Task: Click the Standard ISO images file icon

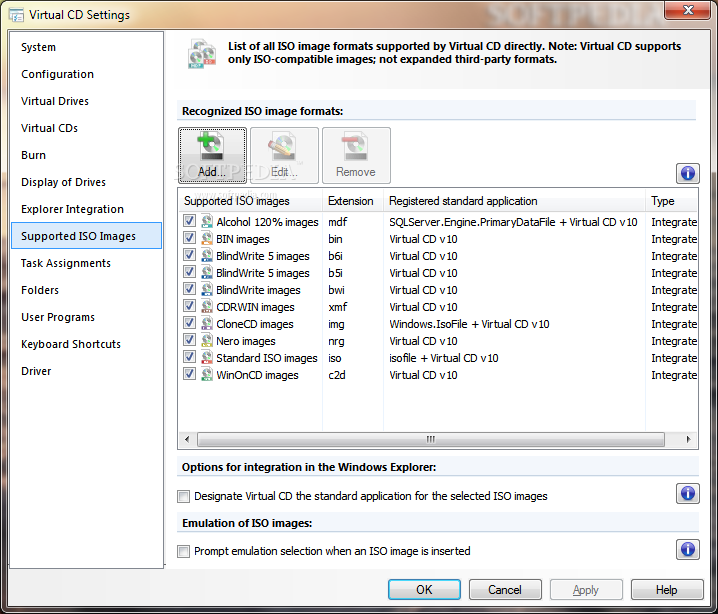Action: [207, 358]
